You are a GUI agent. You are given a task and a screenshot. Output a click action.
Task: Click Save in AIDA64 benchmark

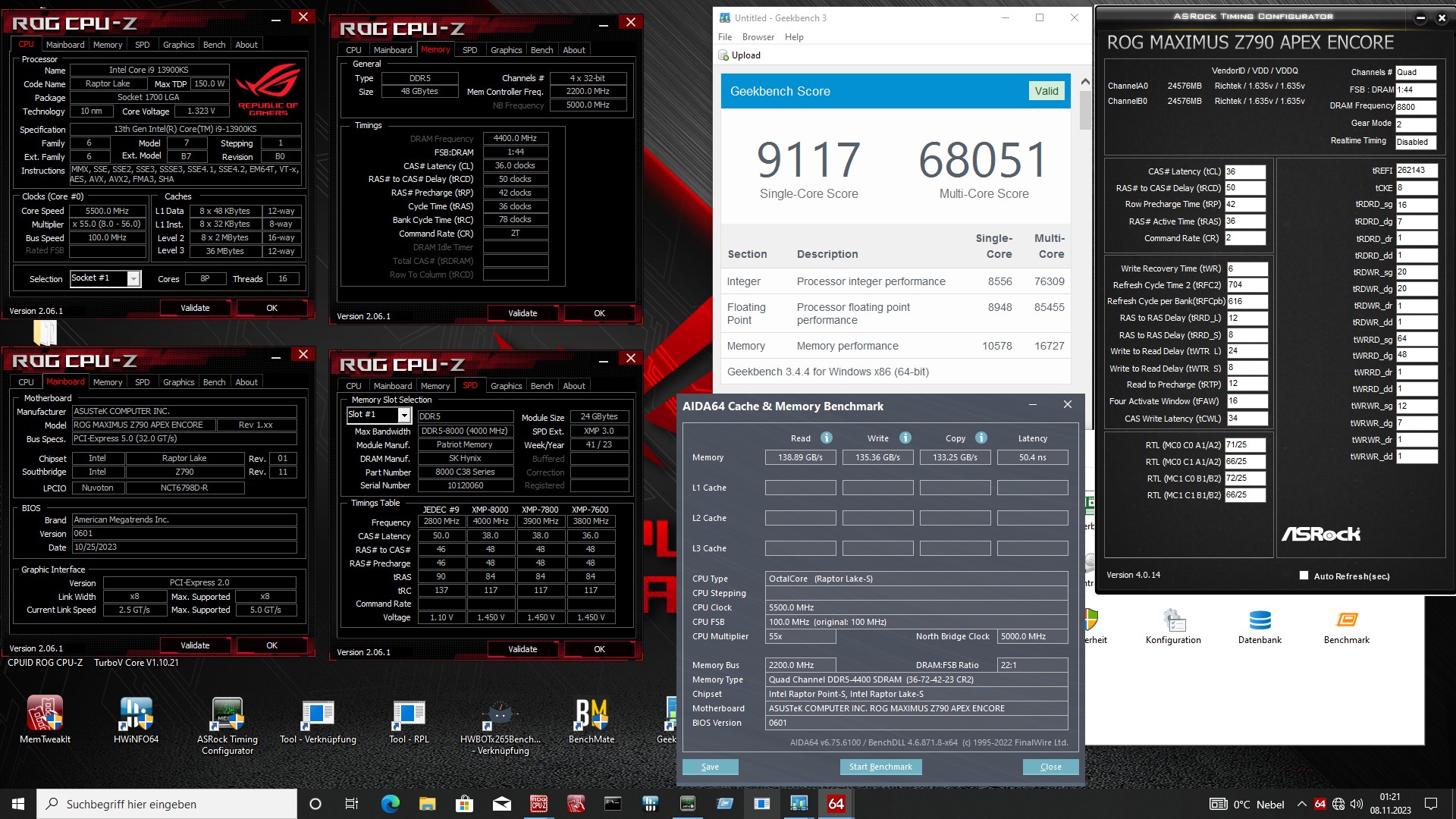tap(710, 767)
